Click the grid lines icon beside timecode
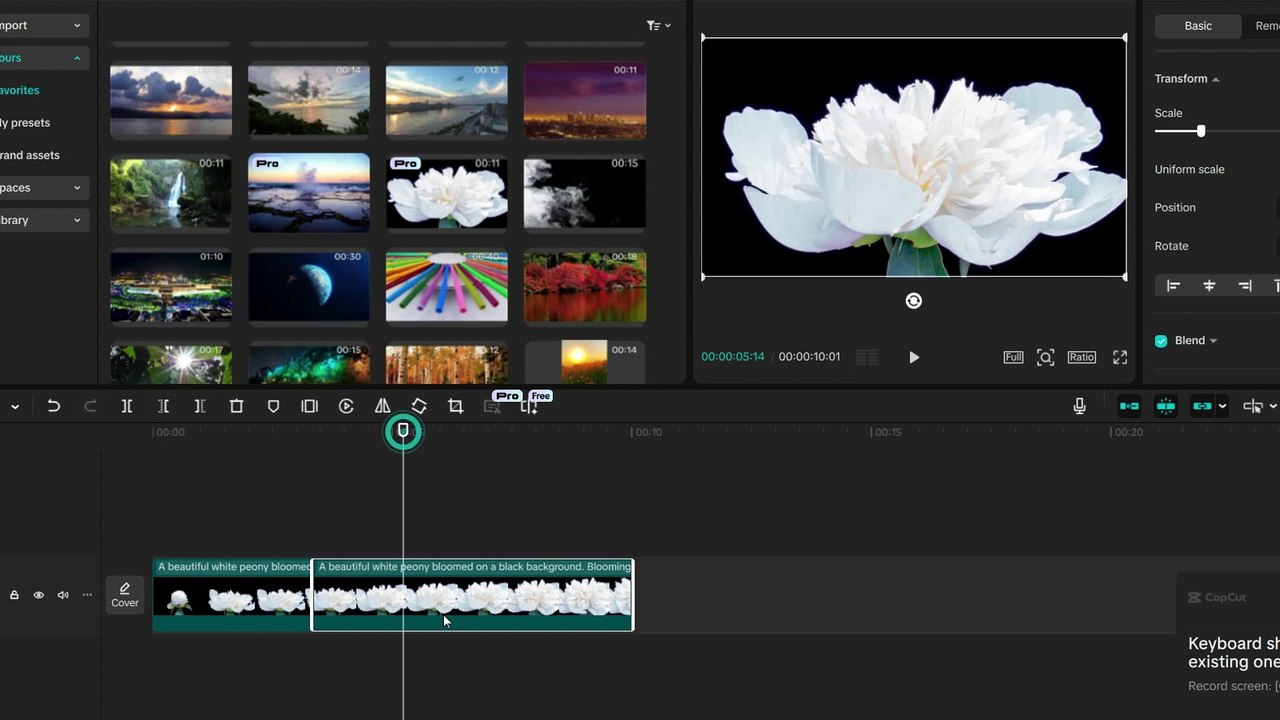1280x720 pixels. click(x=867, y=357)
